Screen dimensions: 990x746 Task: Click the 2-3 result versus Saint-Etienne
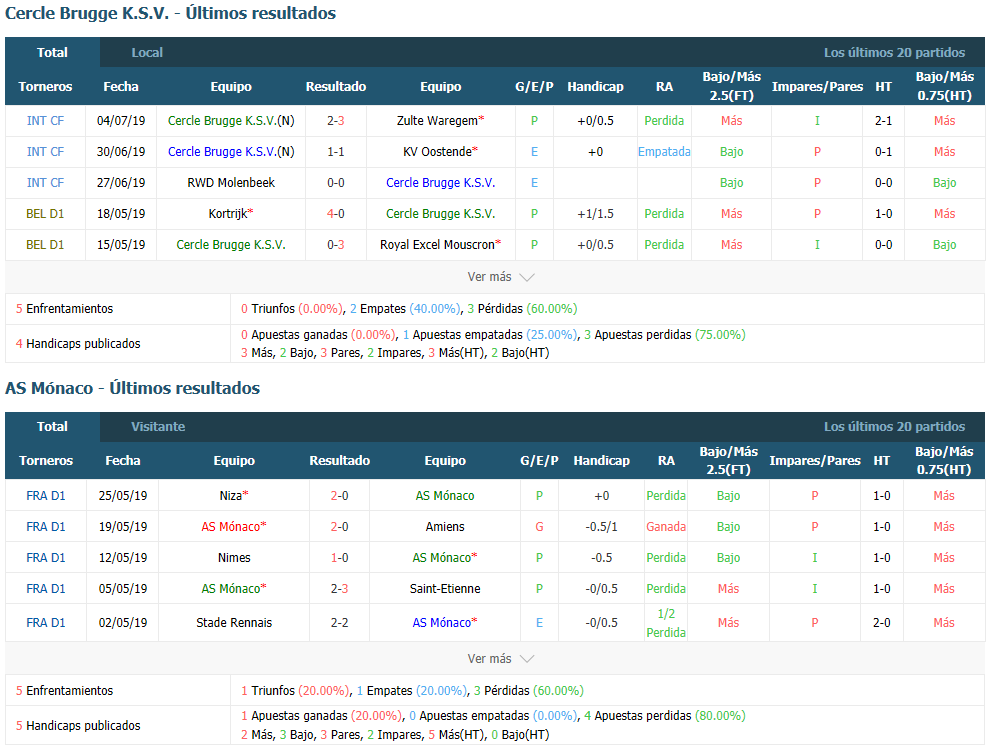(340, 588)
